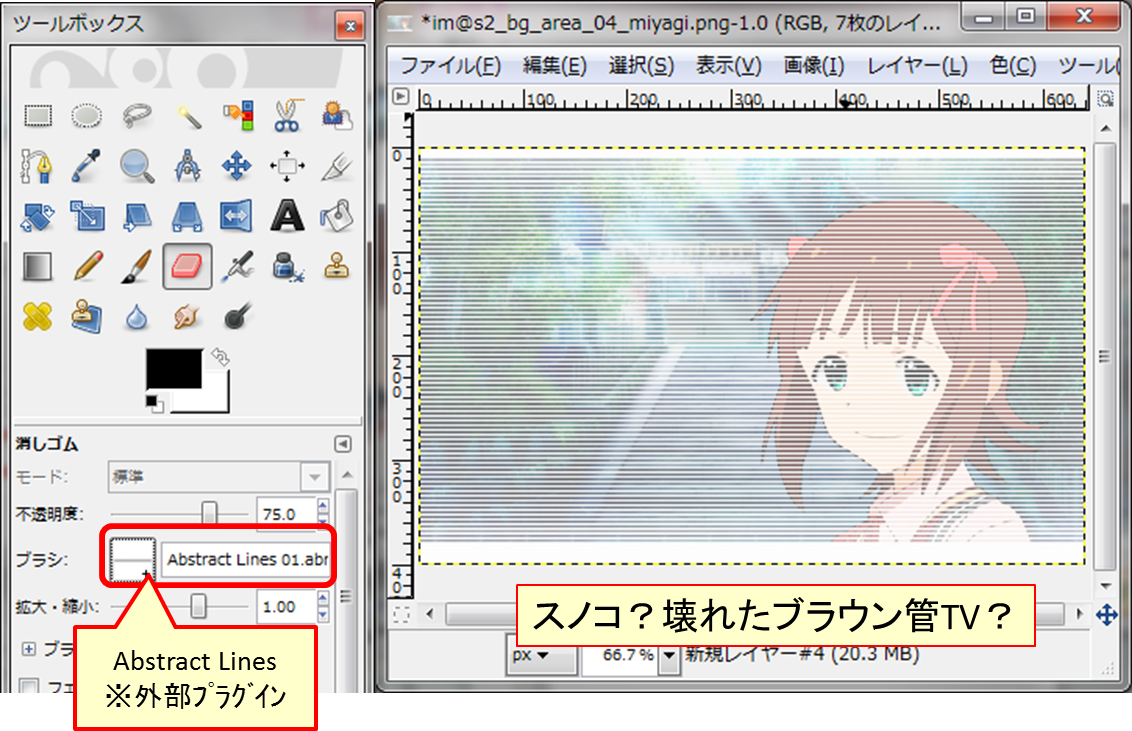1132x731 pixels.
Task: Select the Paths tool
Action: tap(38, 166)
